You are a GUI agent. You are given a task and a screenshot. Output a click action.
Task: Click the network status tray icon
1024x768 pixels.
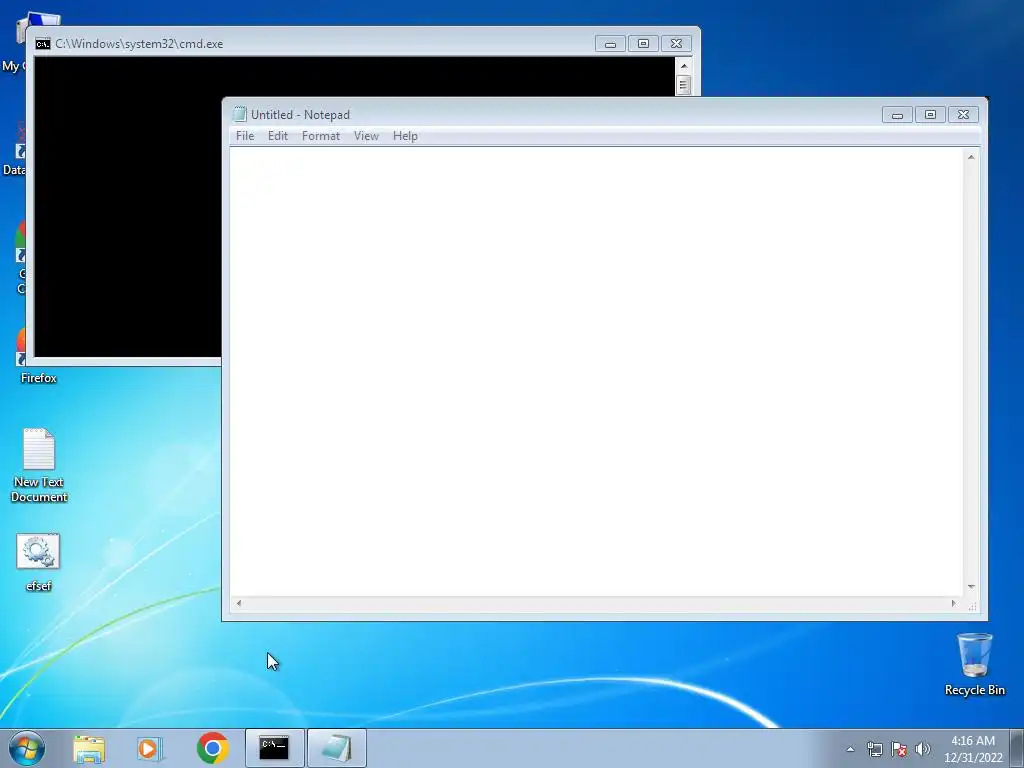[874, 749]
